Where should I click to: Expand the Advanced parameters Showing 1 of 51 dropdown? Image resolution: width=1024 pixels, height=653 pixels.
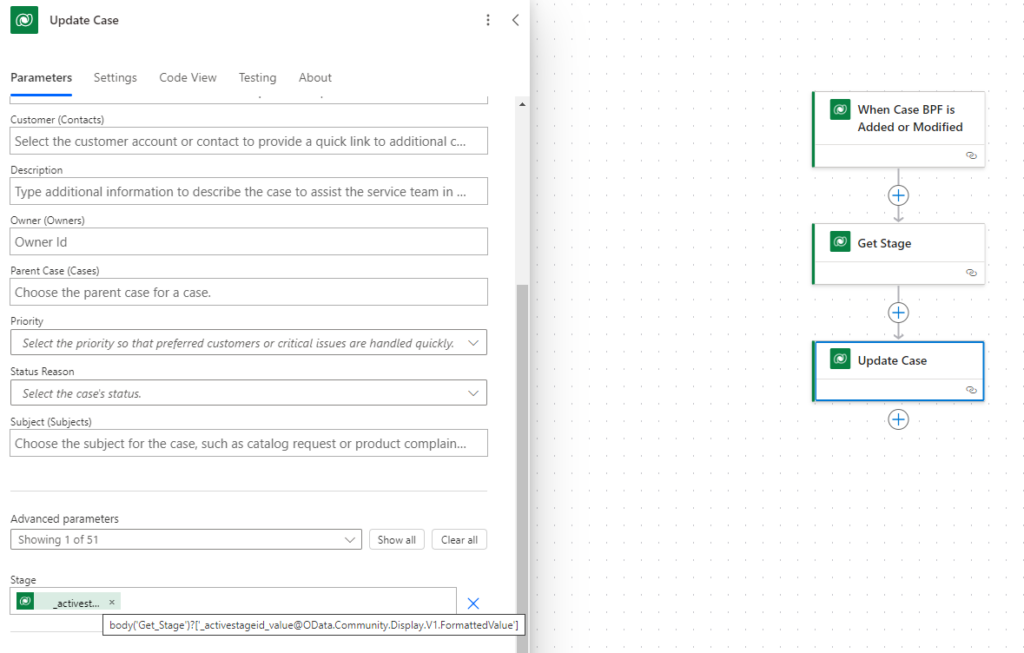point(350,540)
